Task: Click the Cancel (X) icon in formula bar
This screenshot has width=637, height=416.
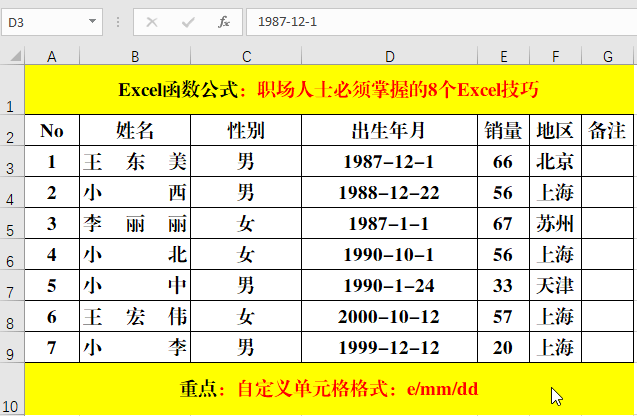Action: tap(152, 22)
